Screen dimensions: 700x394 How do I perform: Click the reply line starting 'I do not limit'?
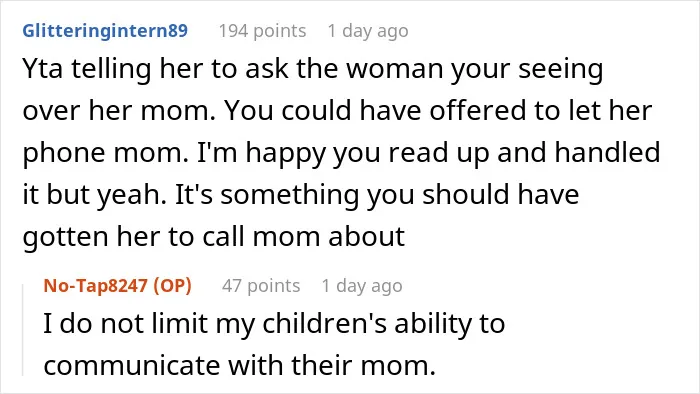[274, 324]
